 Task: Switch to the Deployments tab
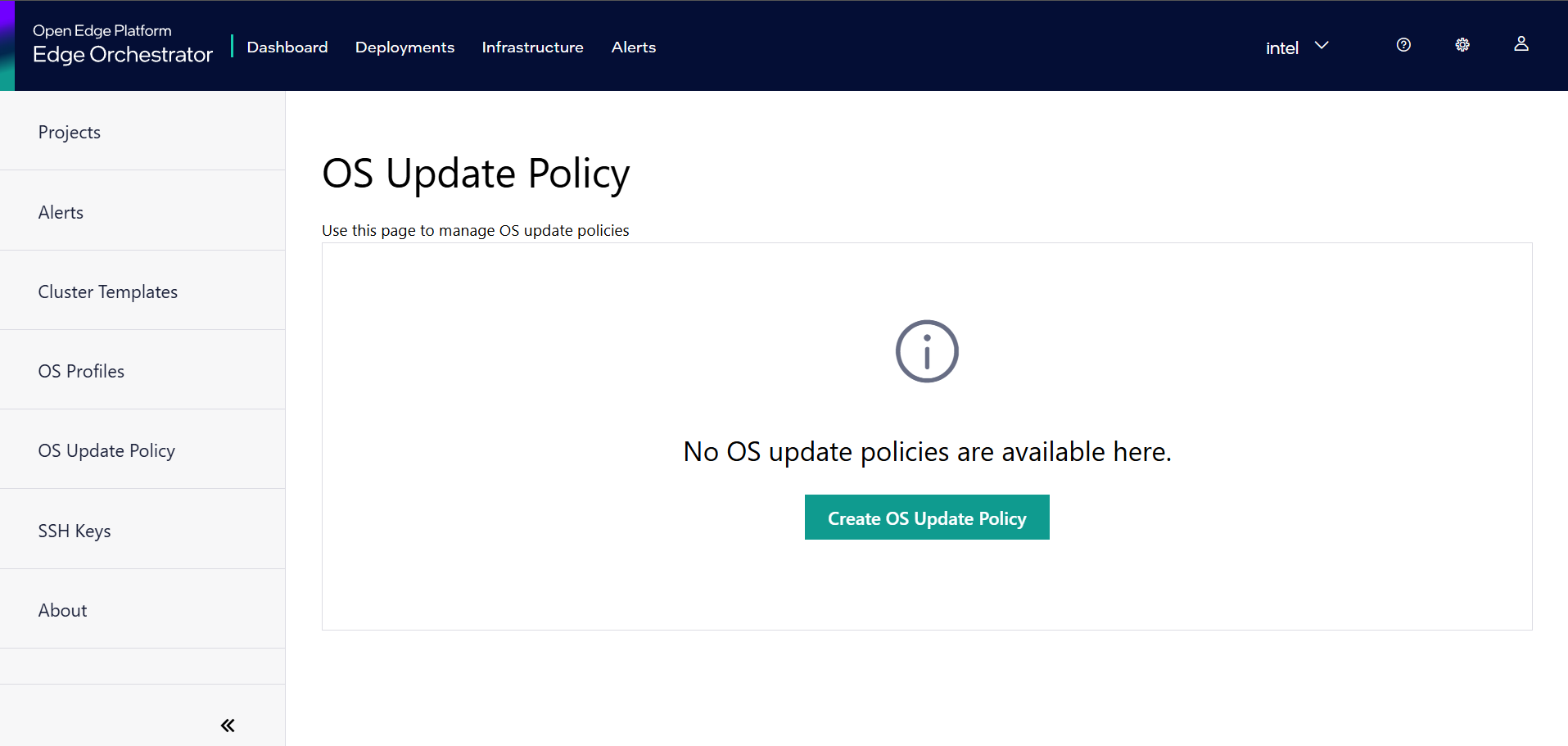(x=404, y=47)
